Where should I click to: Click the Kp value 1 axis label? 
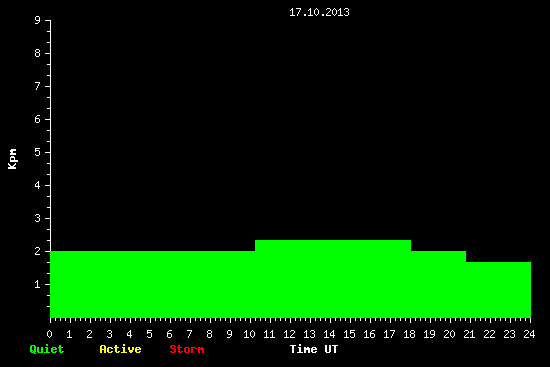(38, 284)
